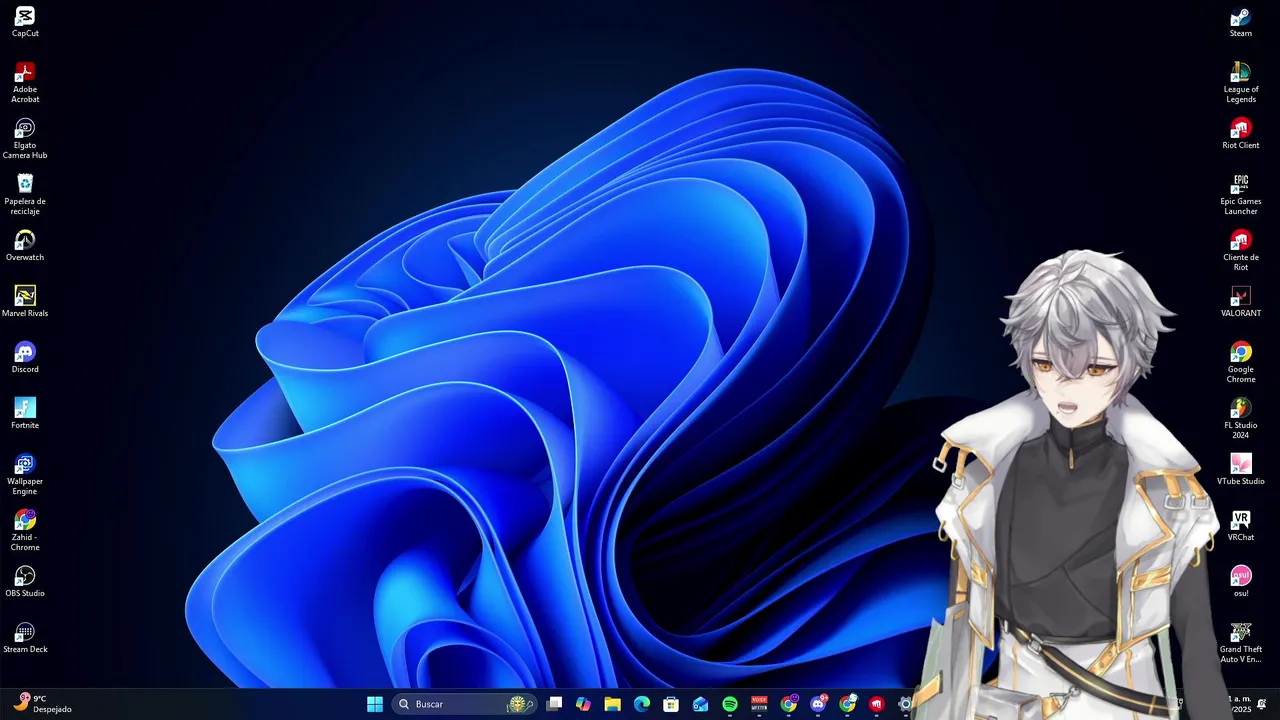Launch Copilot from the taskbar
The width and height of the screenshot is (1280, 720).
coord(583,704)
